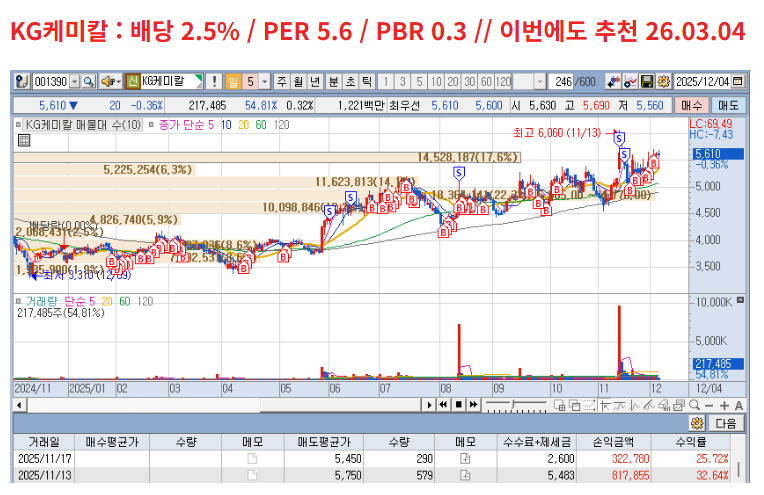
Task: Rewind the chart replay
Action: [443, 405]
